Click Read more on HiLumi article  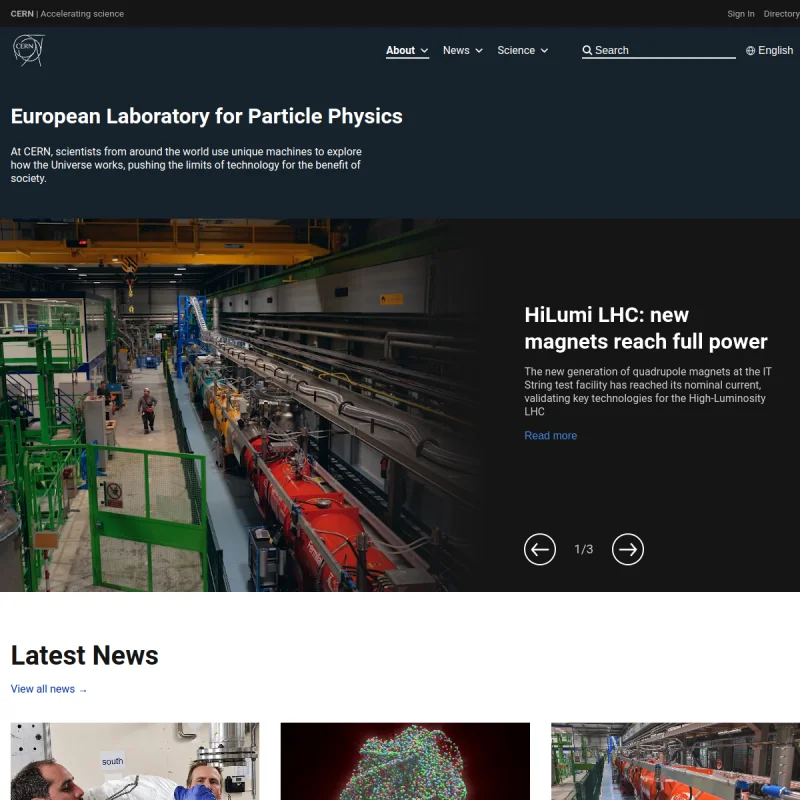point(551,435)
